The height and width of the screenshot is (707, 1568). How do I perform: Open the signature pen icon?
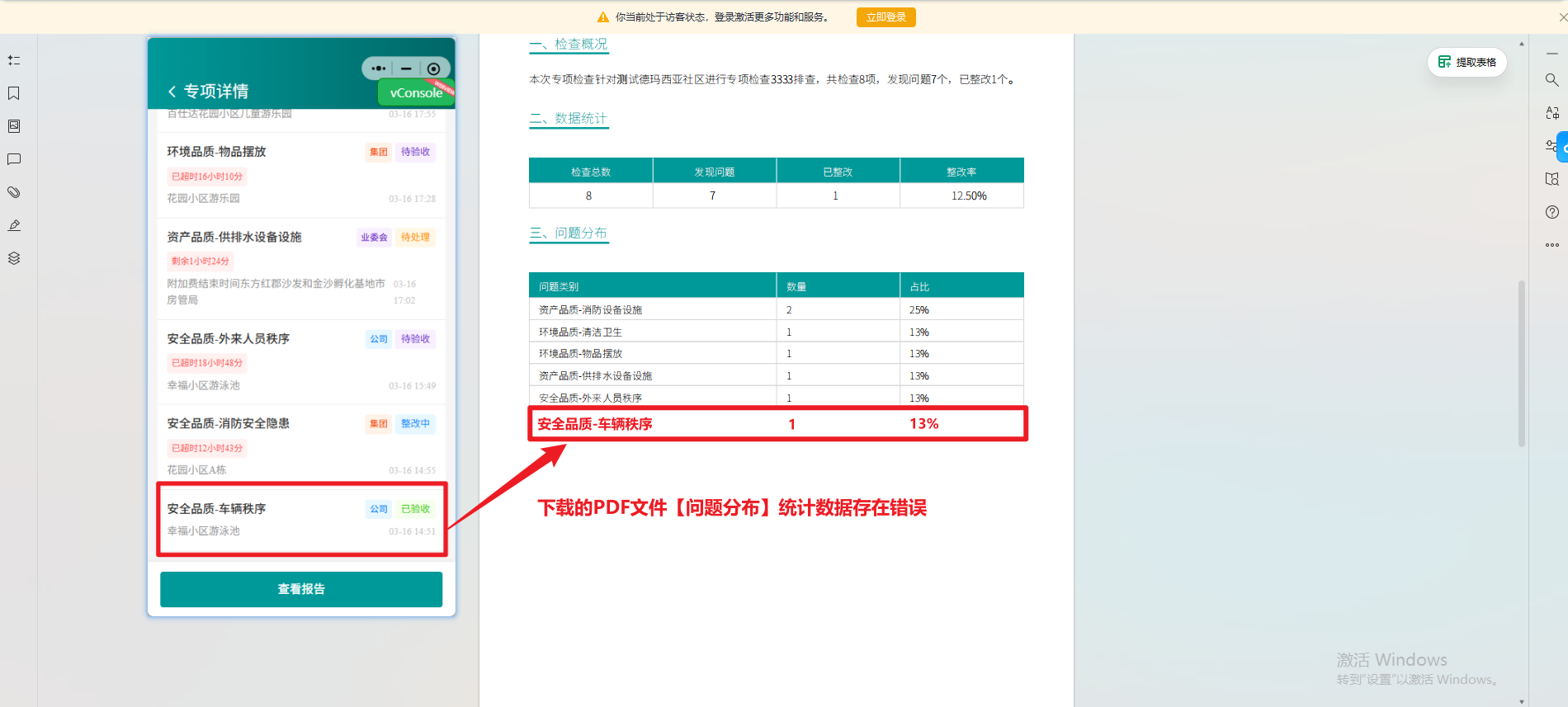pos(14,225)
